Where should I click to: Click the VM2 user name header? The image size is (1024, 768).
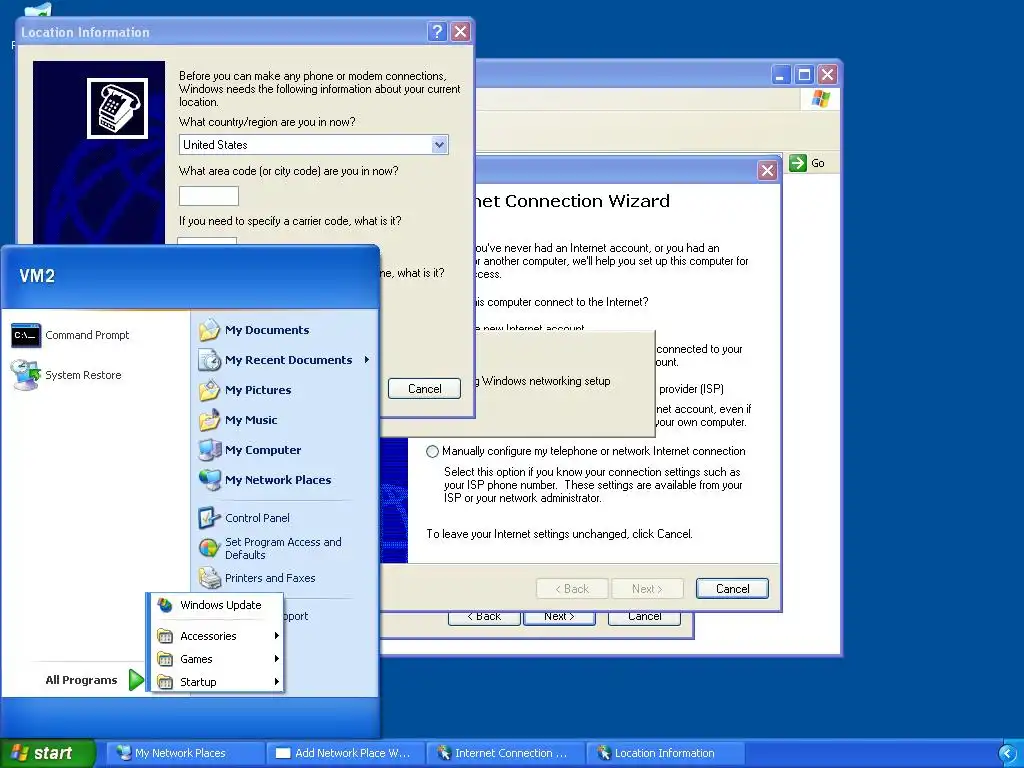click(x=37, y=276)
